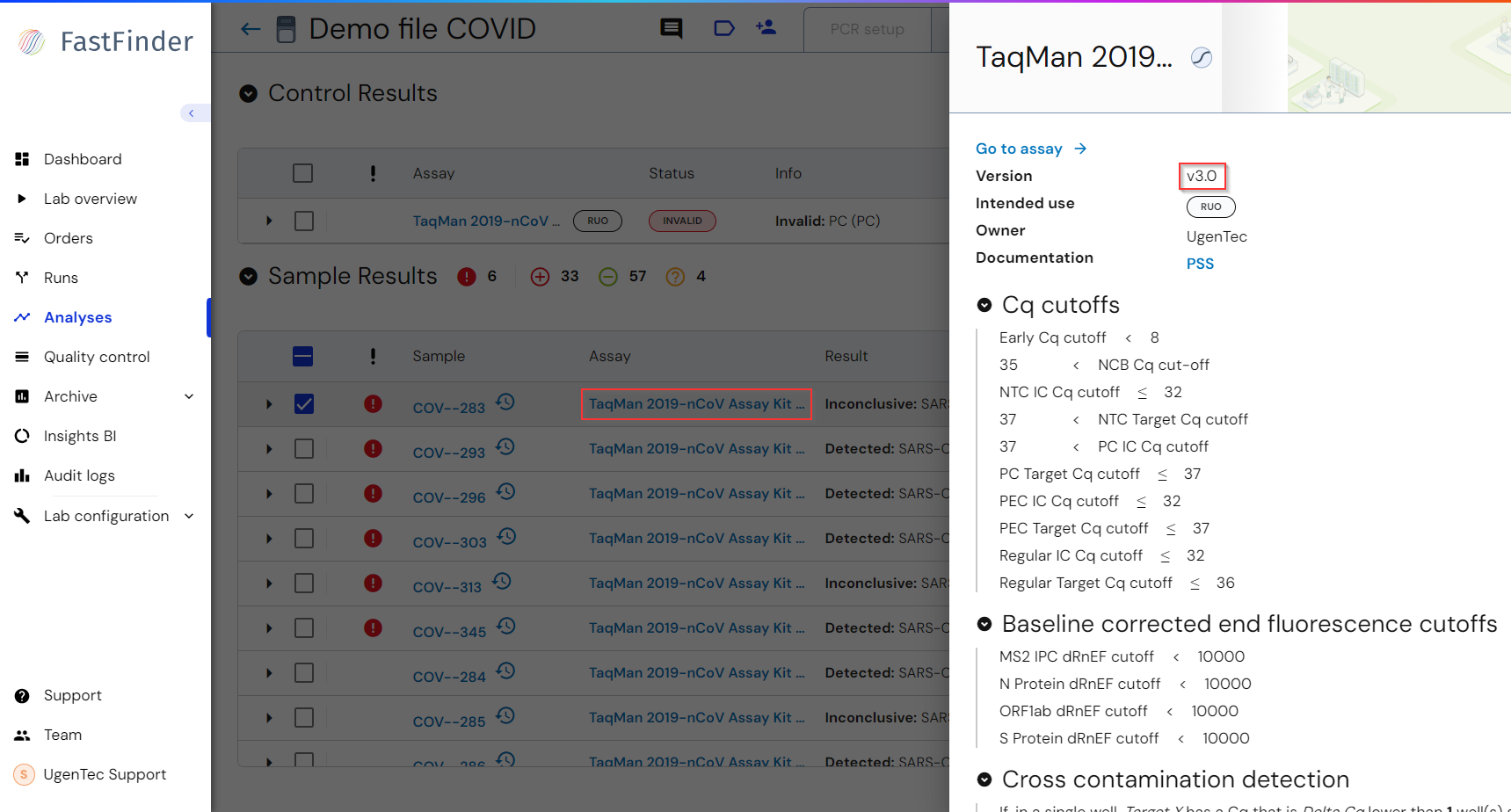Image resolution: width=1511 pixels, height=812 pixels.
Task: Open the PSS documentation link
Action: [x=1200, y=264]
